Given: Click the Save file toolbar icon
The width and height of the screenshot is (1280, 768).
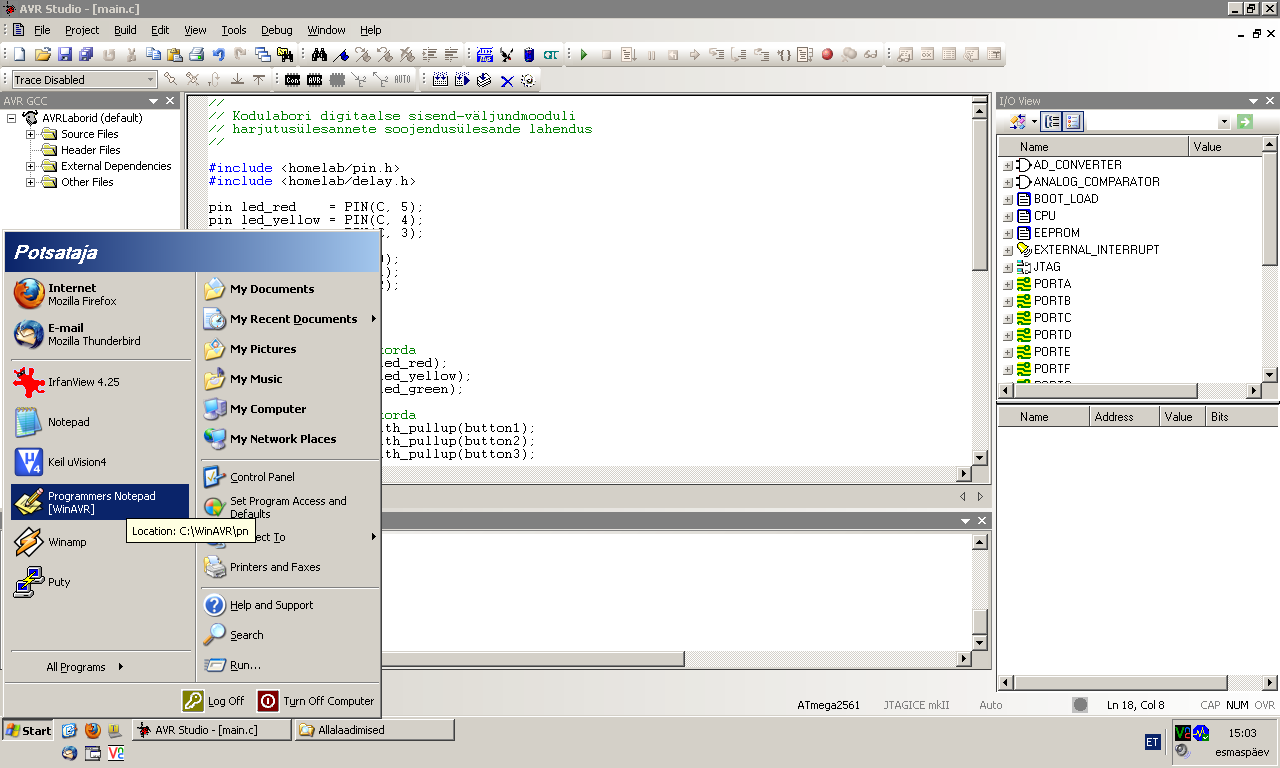Looking at the screenshot, I should [64, 55].
